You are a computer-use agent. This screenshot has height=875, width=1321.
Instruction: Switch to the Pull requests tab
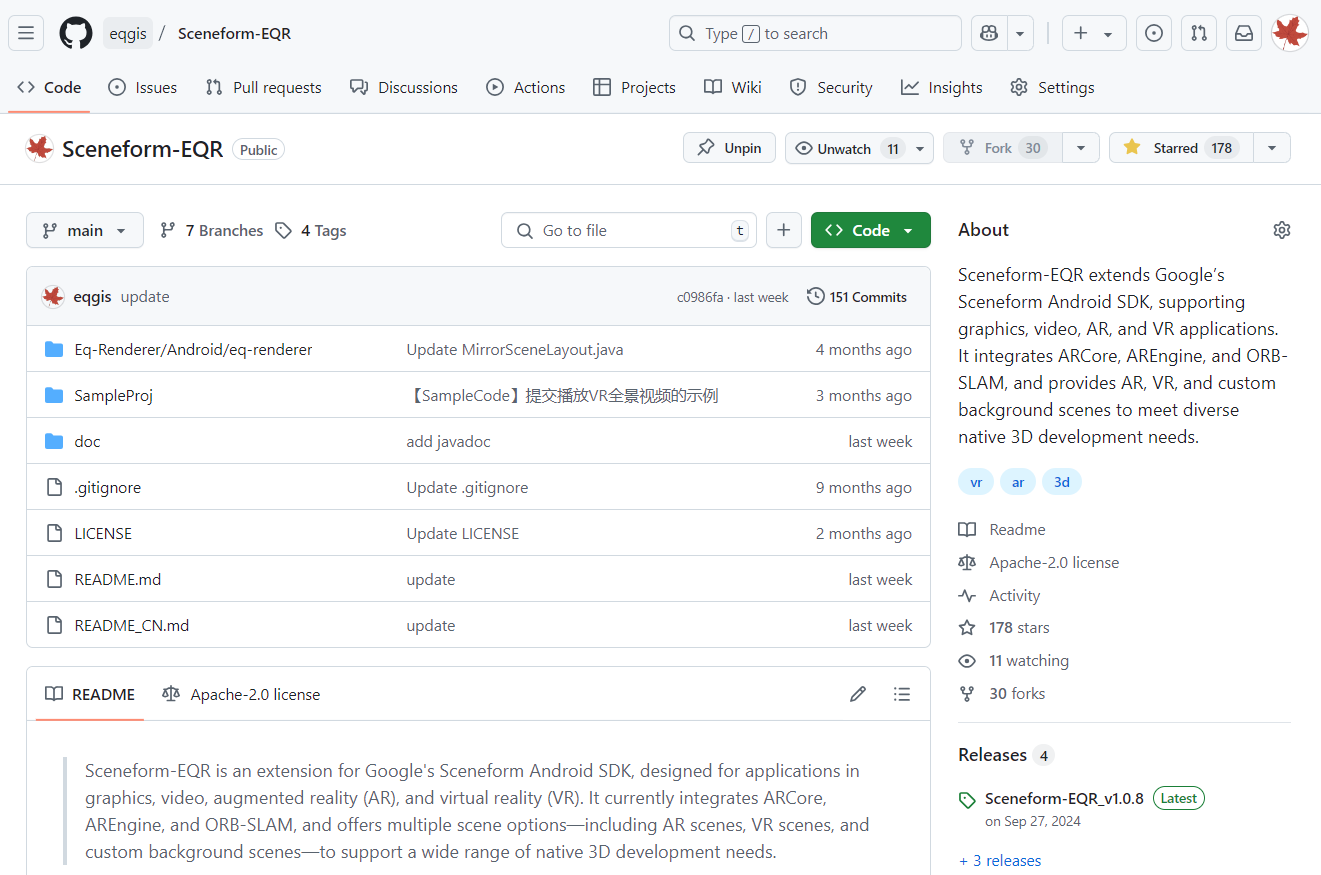coord(264,87)
